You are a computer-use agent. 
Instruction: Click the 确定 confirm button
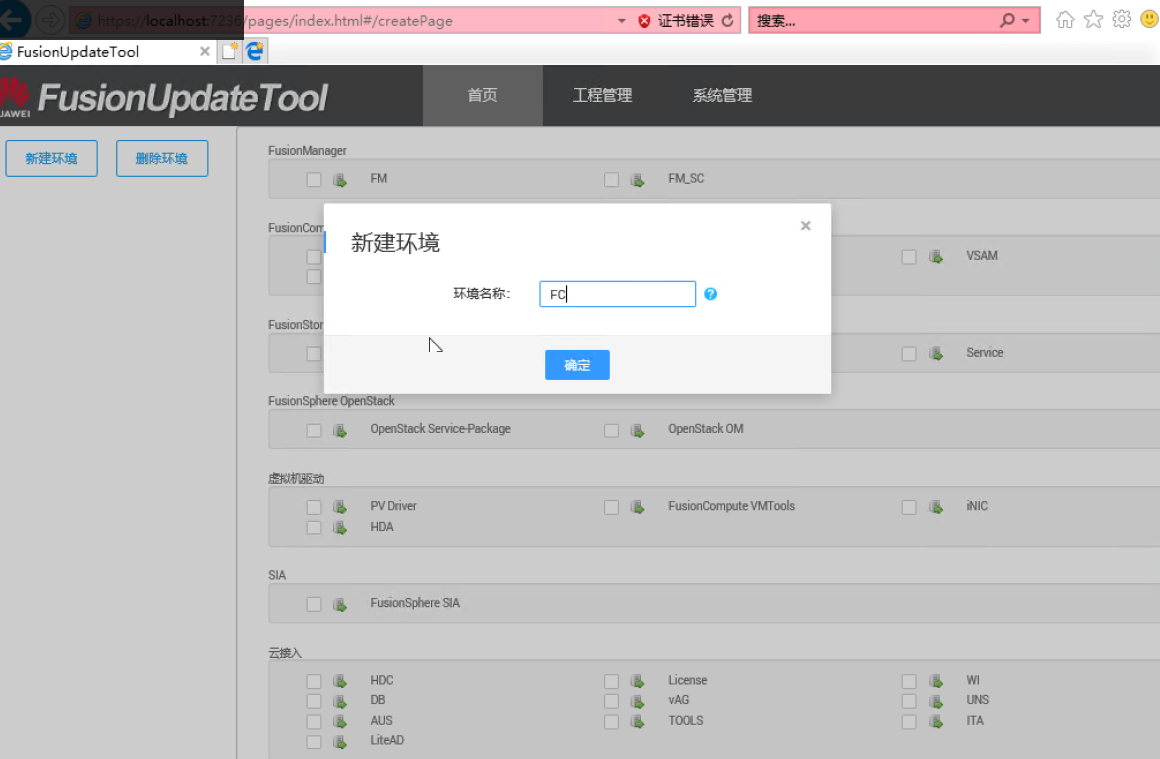[x=577, y=365]
